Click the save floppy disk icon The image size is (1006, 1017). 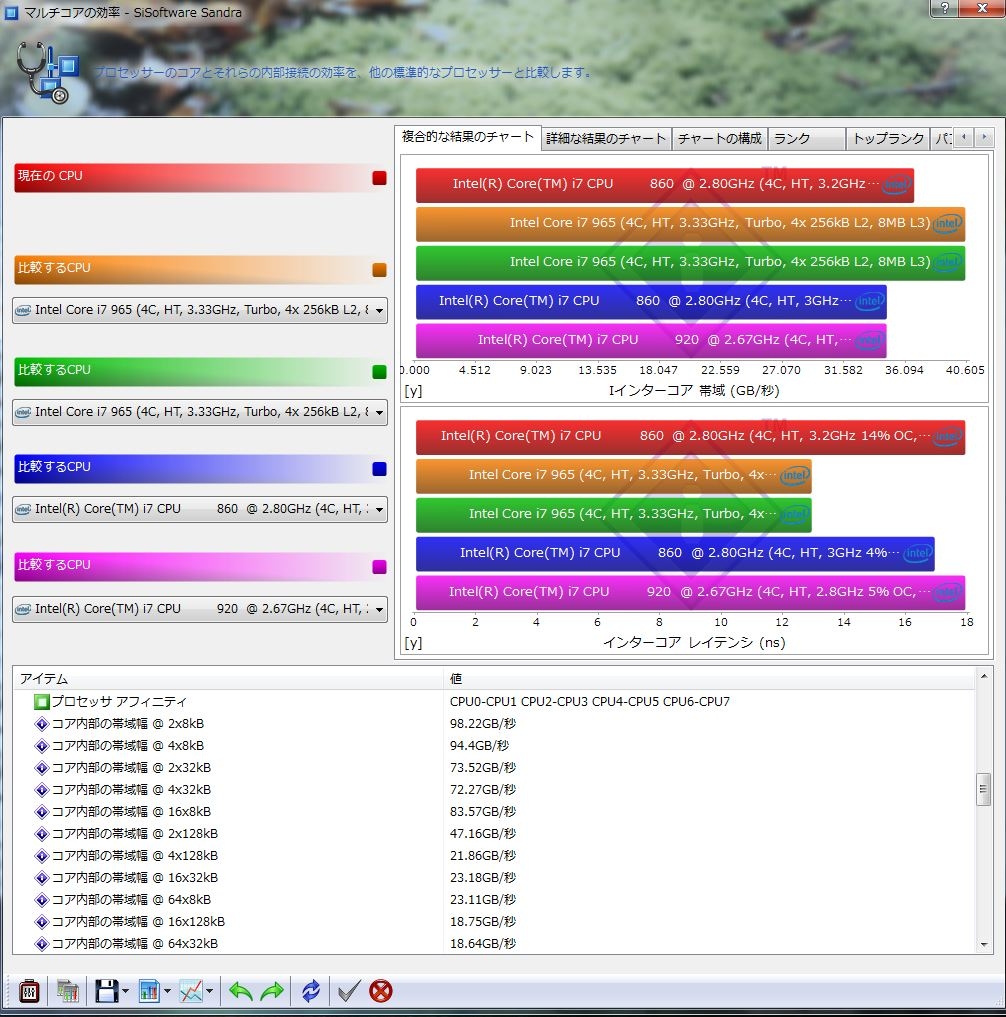click(106, 991)
